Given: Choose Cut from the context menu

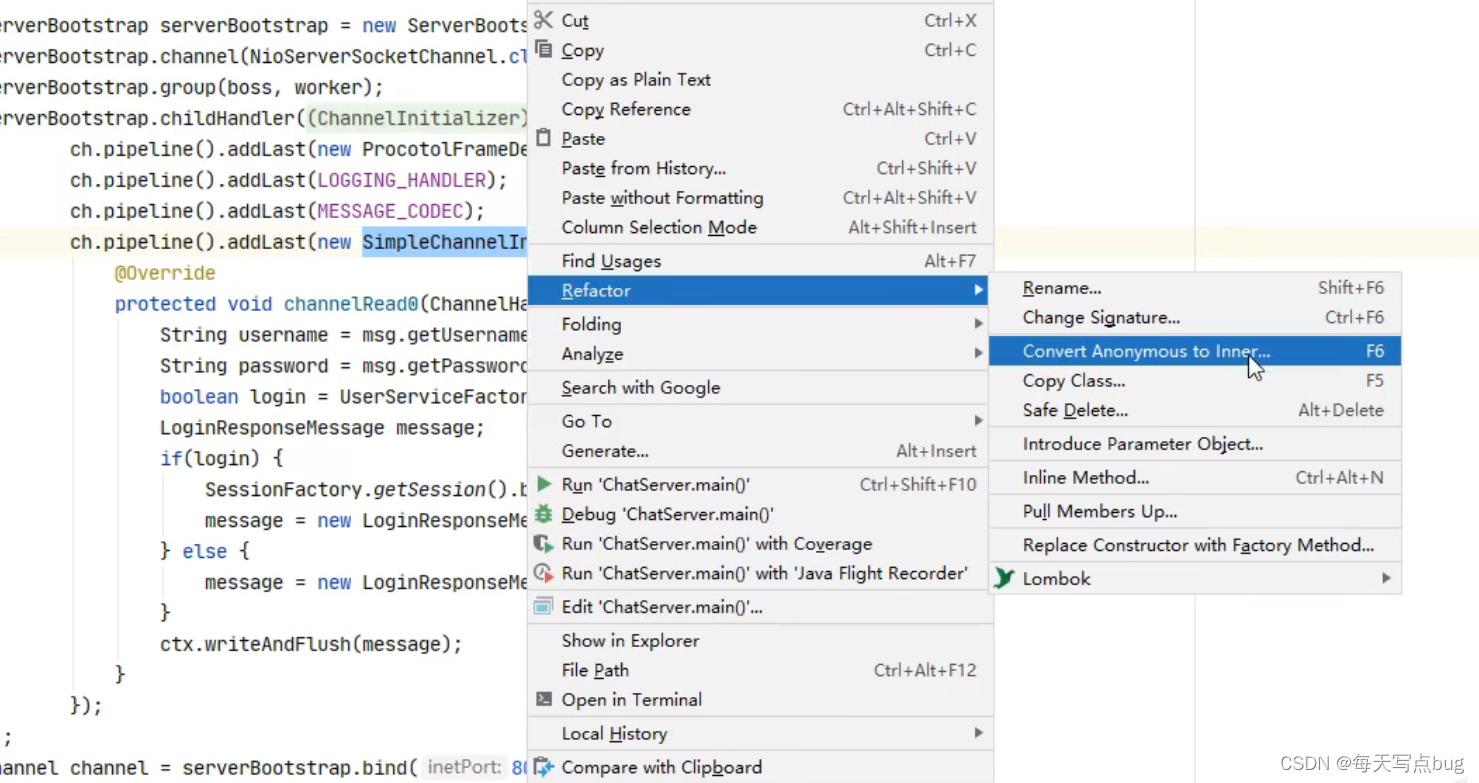Looking at the screenshot, I should [x=760, y=20].
